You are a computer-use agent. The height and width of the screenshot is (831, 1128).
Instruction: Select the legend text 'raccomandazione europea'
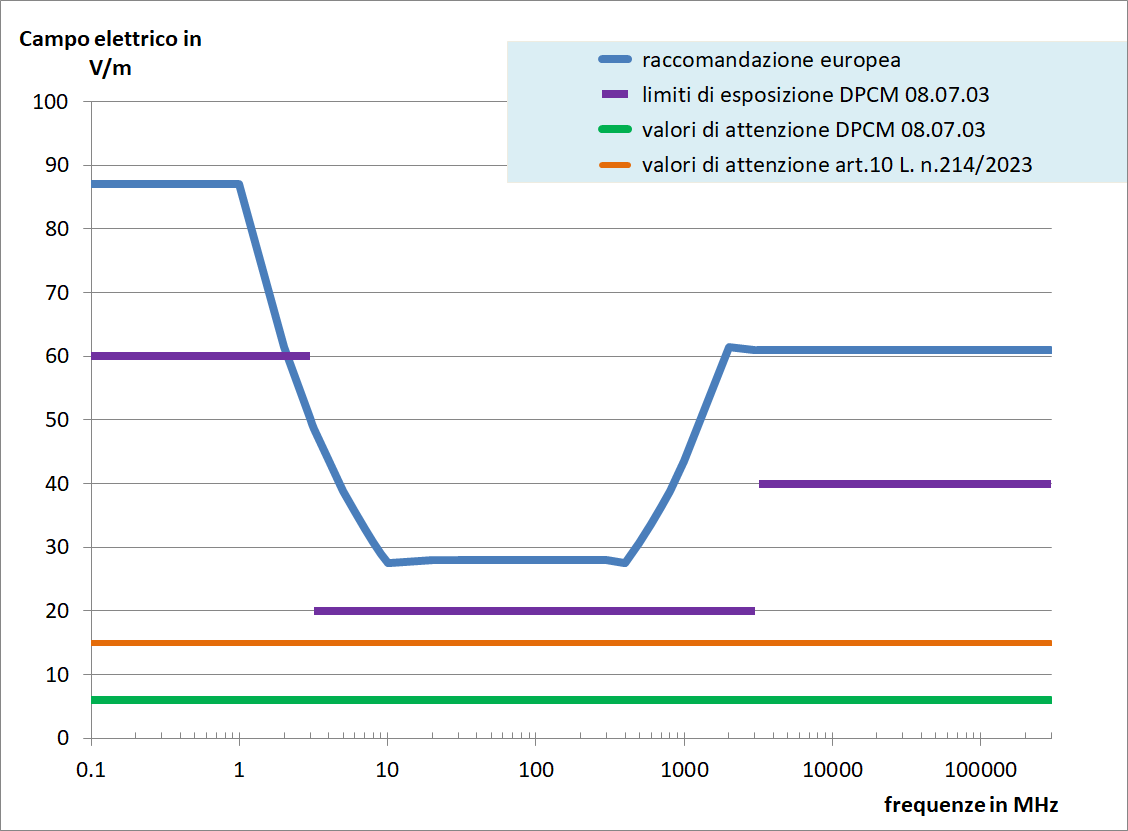click(x=771, y=60)
